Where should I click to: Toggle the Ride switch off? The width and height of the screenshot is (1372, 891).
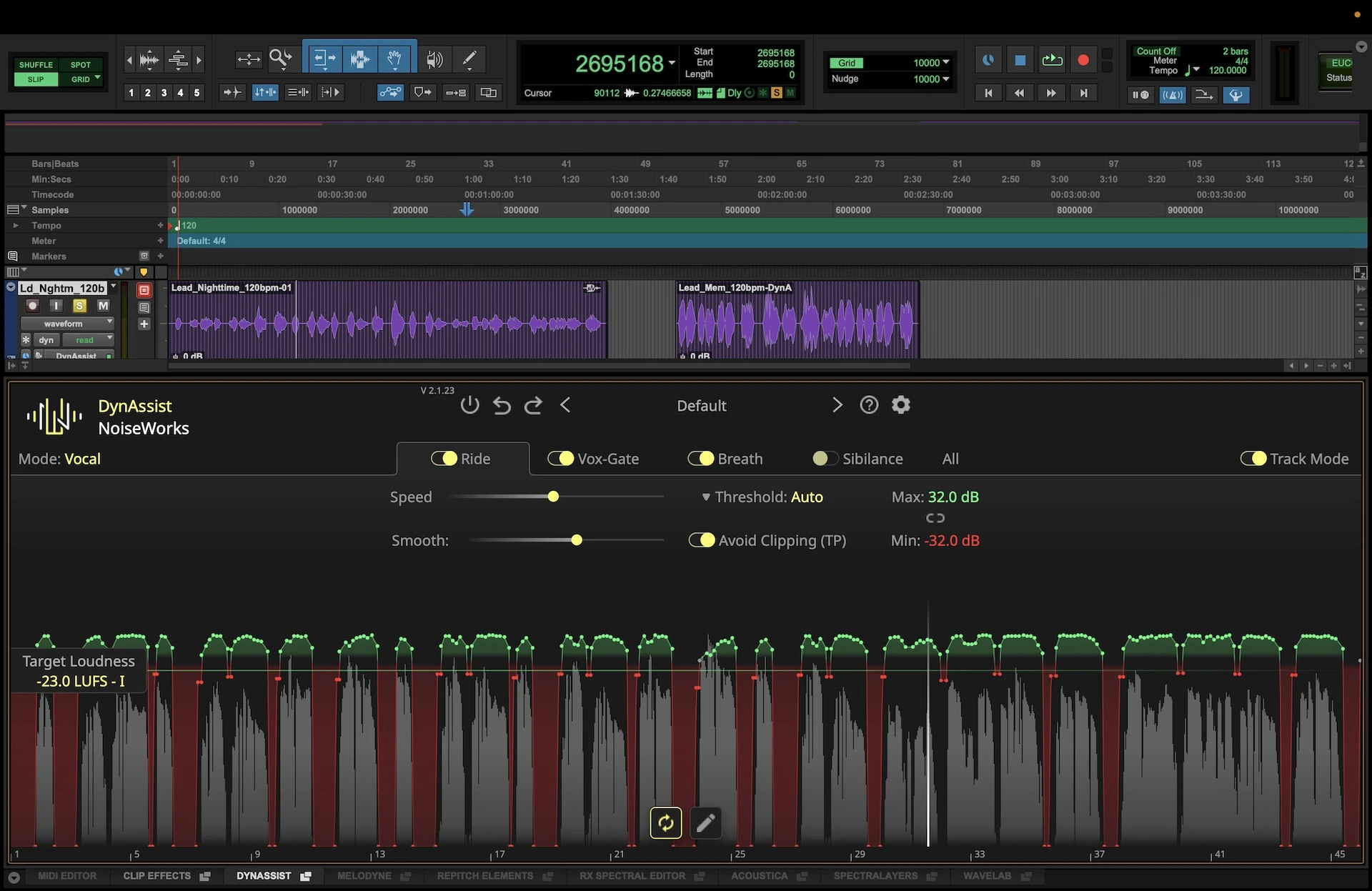[444, 459]
